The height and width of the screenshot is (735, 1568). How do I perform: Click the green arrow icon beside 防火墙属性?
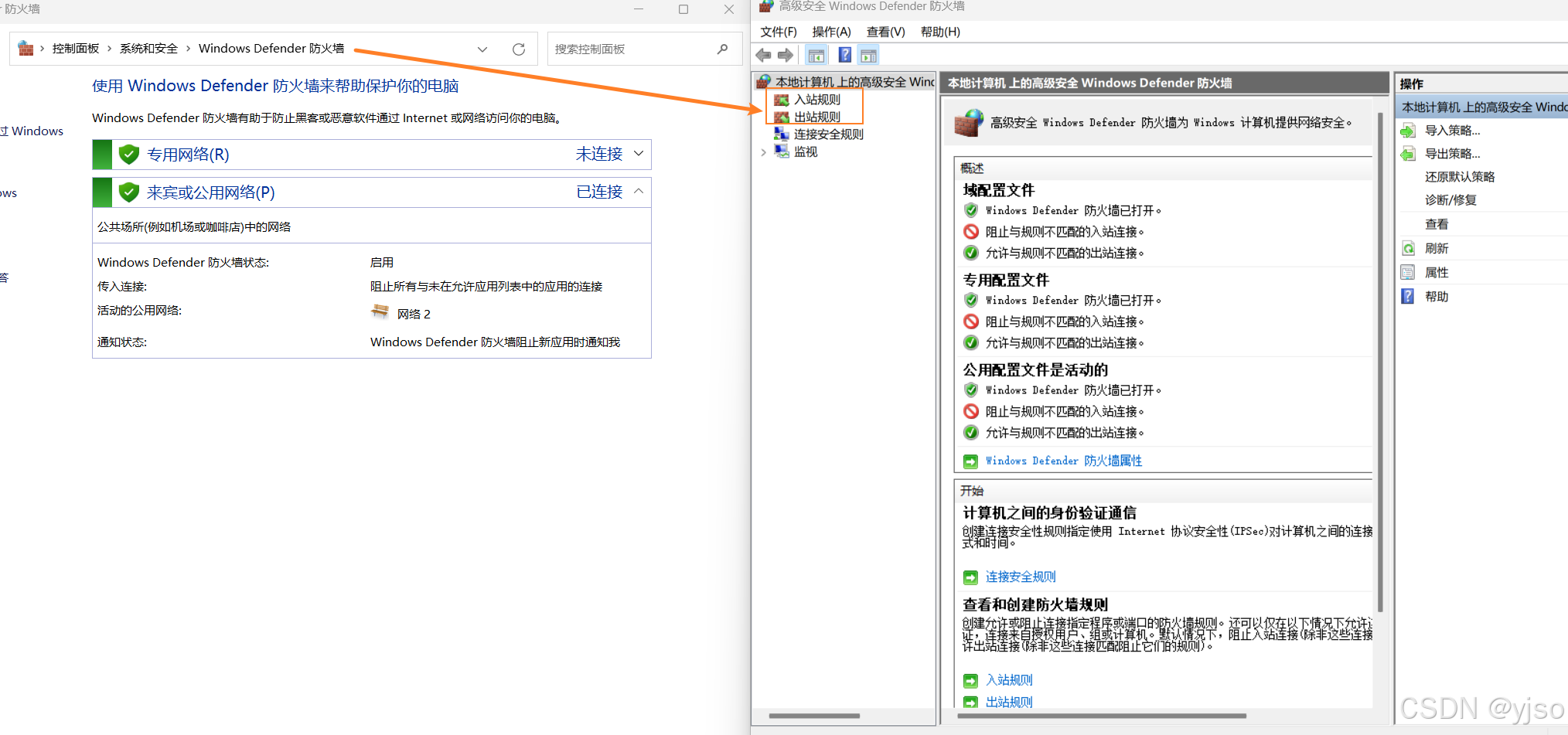pyautogui.click(x=970, y=461)
